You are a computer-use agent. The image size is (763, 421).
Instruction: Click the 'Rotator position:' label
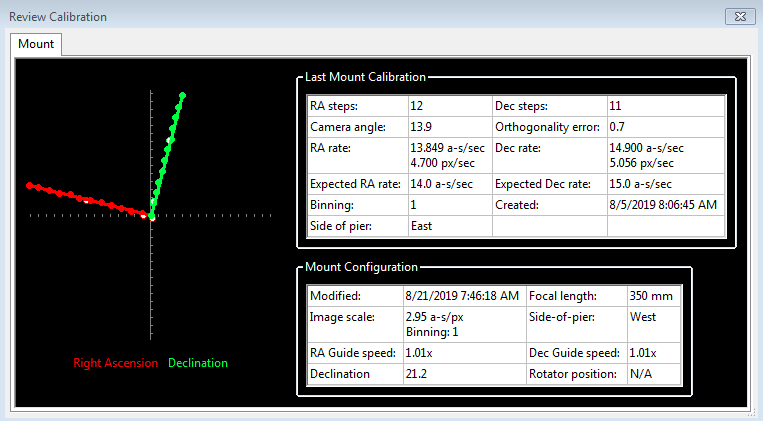coord(573,374)
